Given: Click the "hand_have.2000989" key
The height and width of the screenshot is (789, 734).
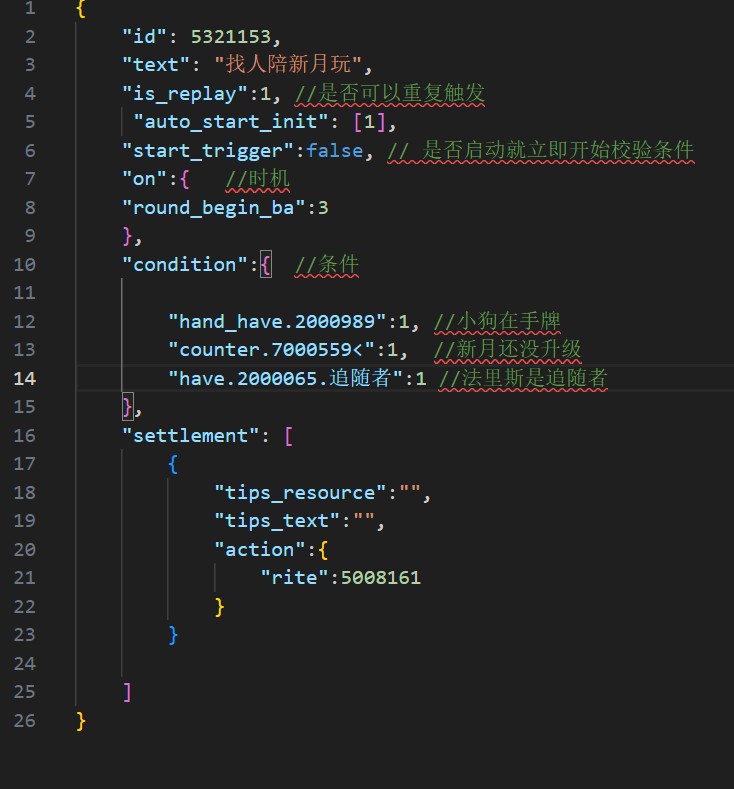Looking at the screenshot, I should pyautogui.click(x=277, y=321).
